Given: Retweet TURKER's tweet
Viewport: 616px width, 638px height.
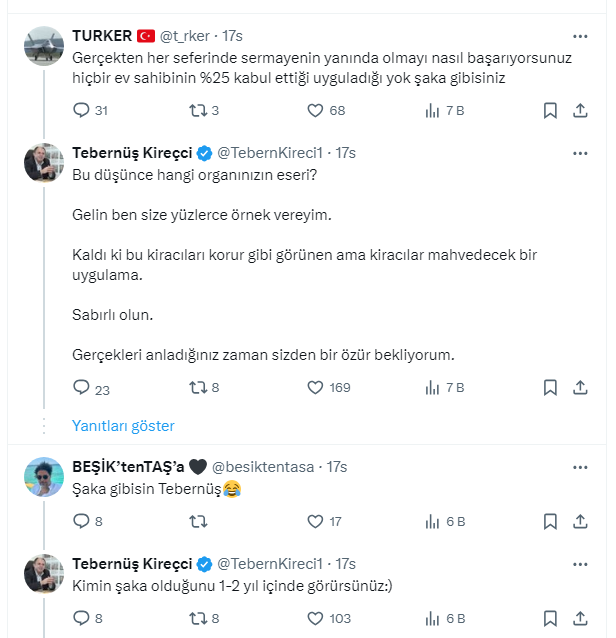Looking at the screenshot, I should 198,111.
